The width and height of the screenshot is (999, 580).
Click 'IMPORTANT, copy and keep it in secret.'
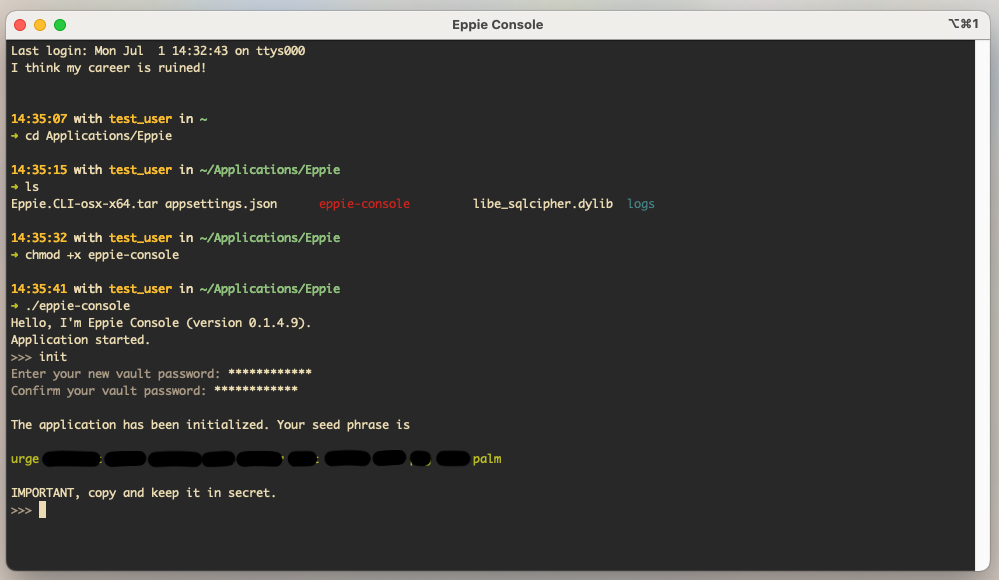(143, 493)
